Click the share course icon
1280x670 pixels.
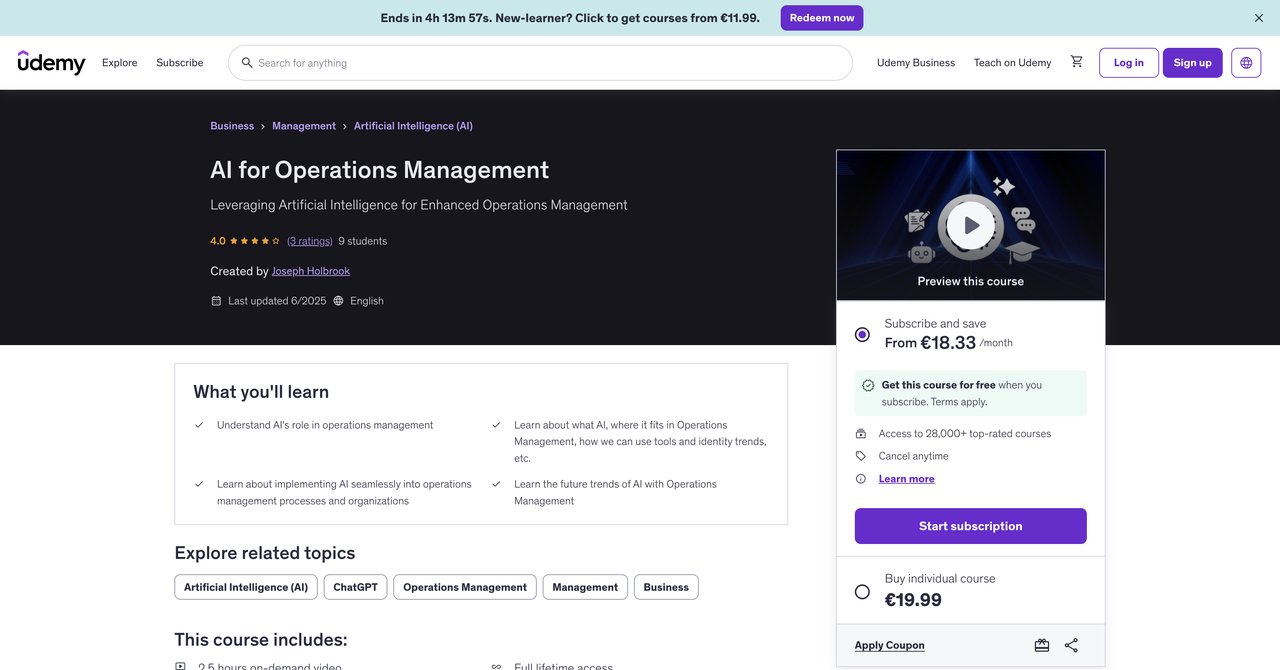[x=1071, y=646]
